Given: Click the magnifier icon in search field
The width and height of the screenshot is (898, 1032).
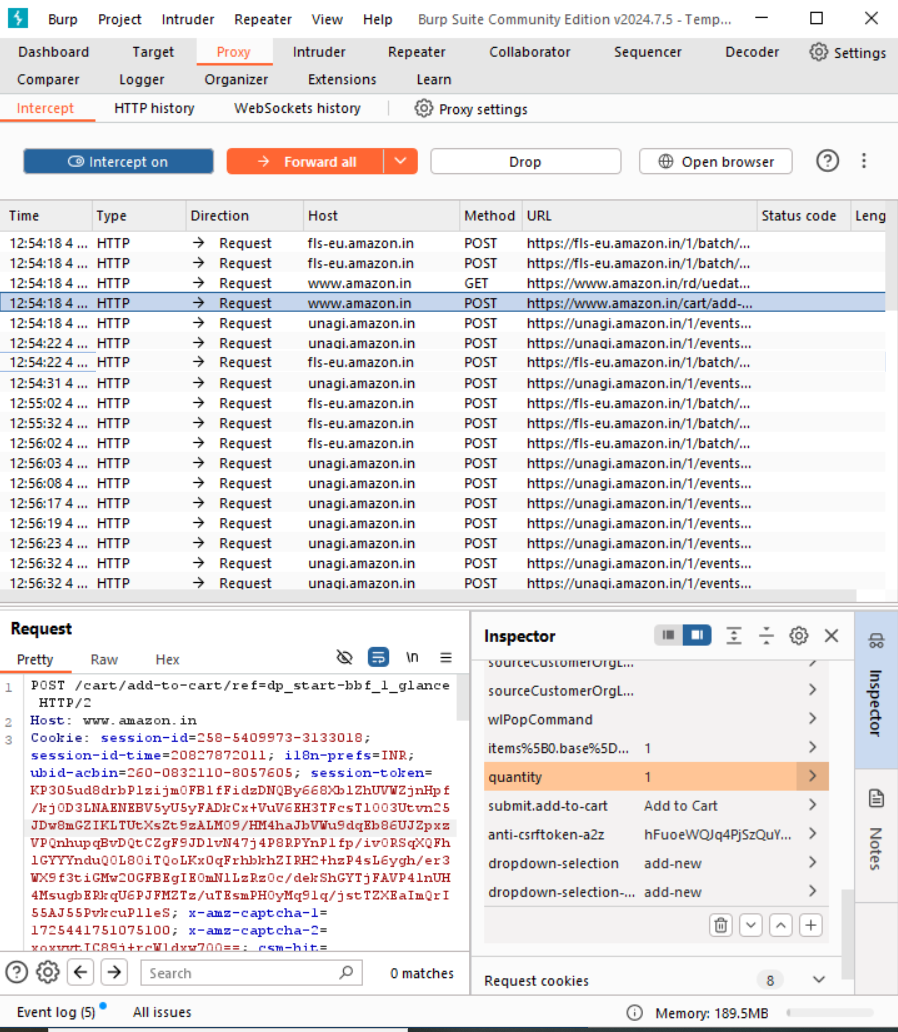Looking at the screenshot, I should coord(346,972).
